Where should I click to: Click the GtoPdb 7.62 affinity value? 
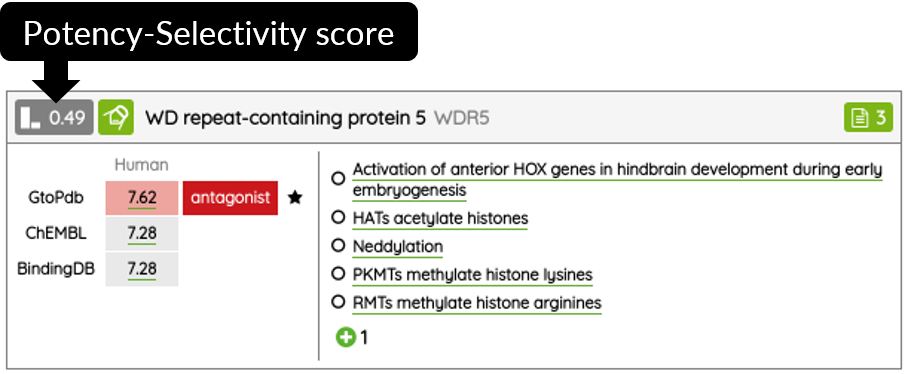pos(142,198)
